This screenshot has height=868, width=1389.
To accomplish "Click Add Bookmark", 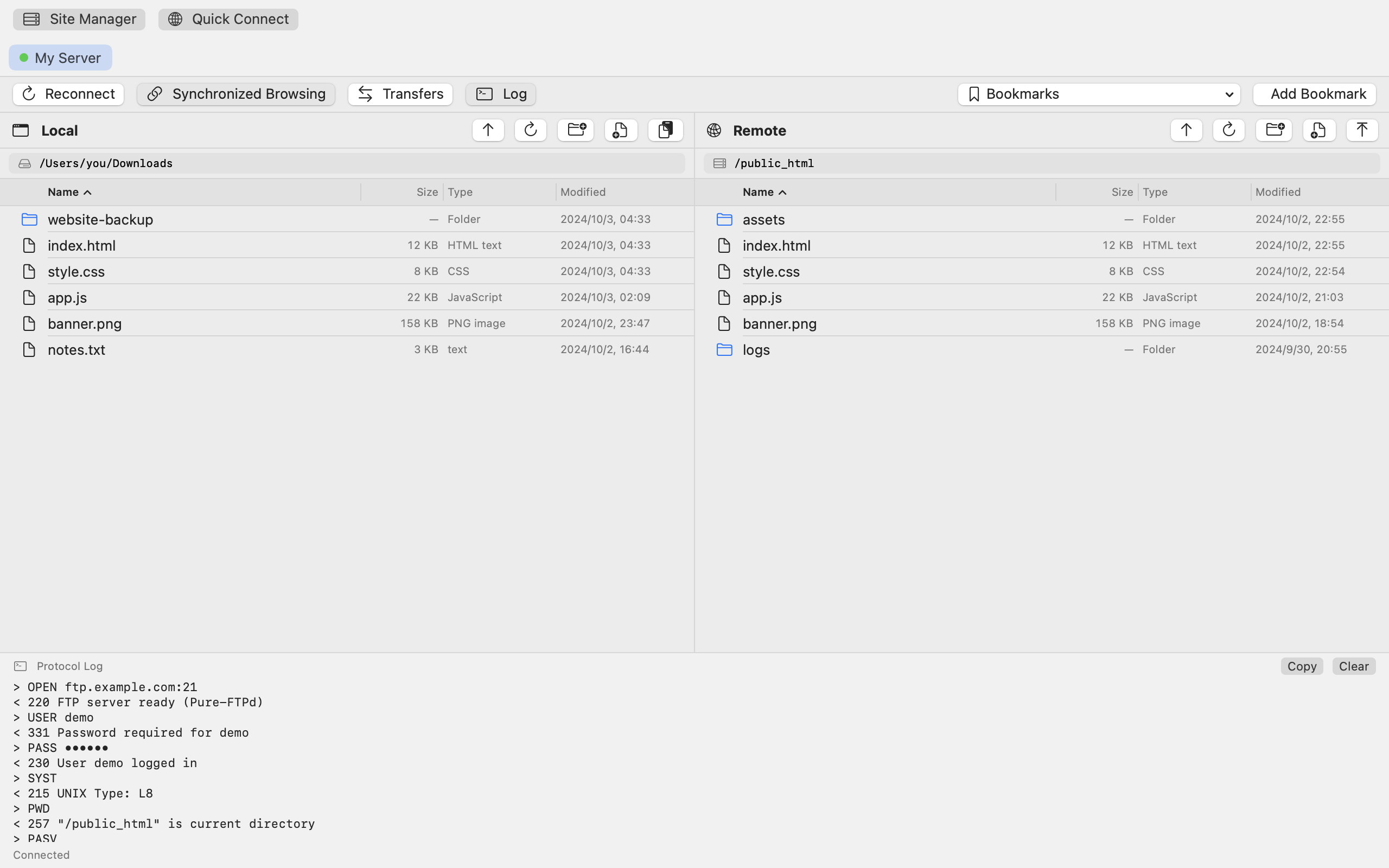I will (x=1314, y=94).
